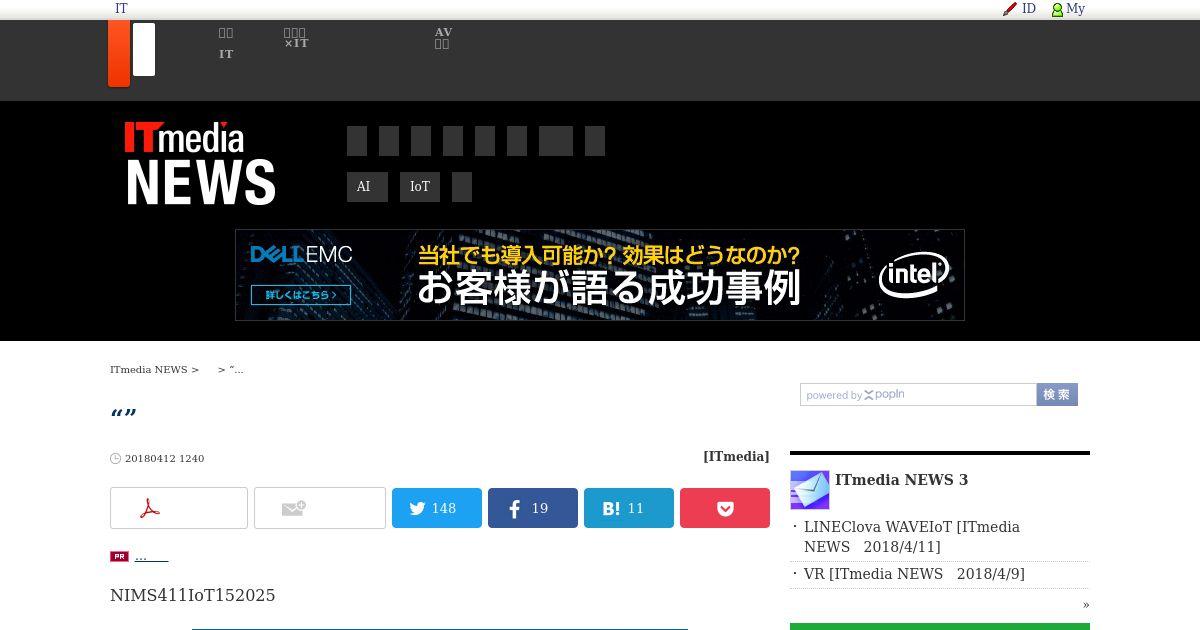Click the ITmedia NEWS 3 sidebar heading
Image resolution: width=1200 pixels, height=630 pixels.
pyautogui.click(x=901, y=480)
